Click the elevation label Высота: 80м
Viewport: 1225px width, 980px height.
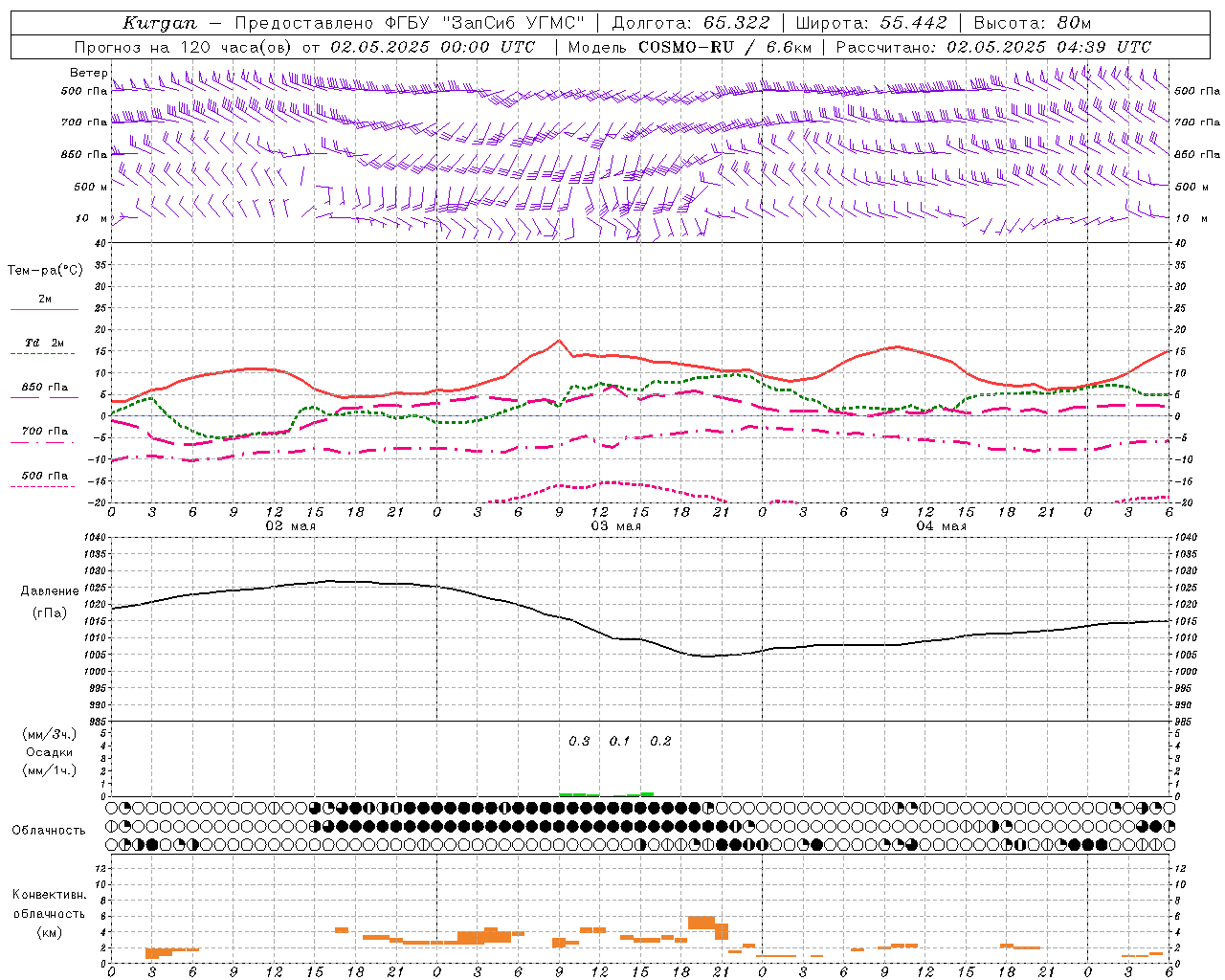(x=1032, y=23)
